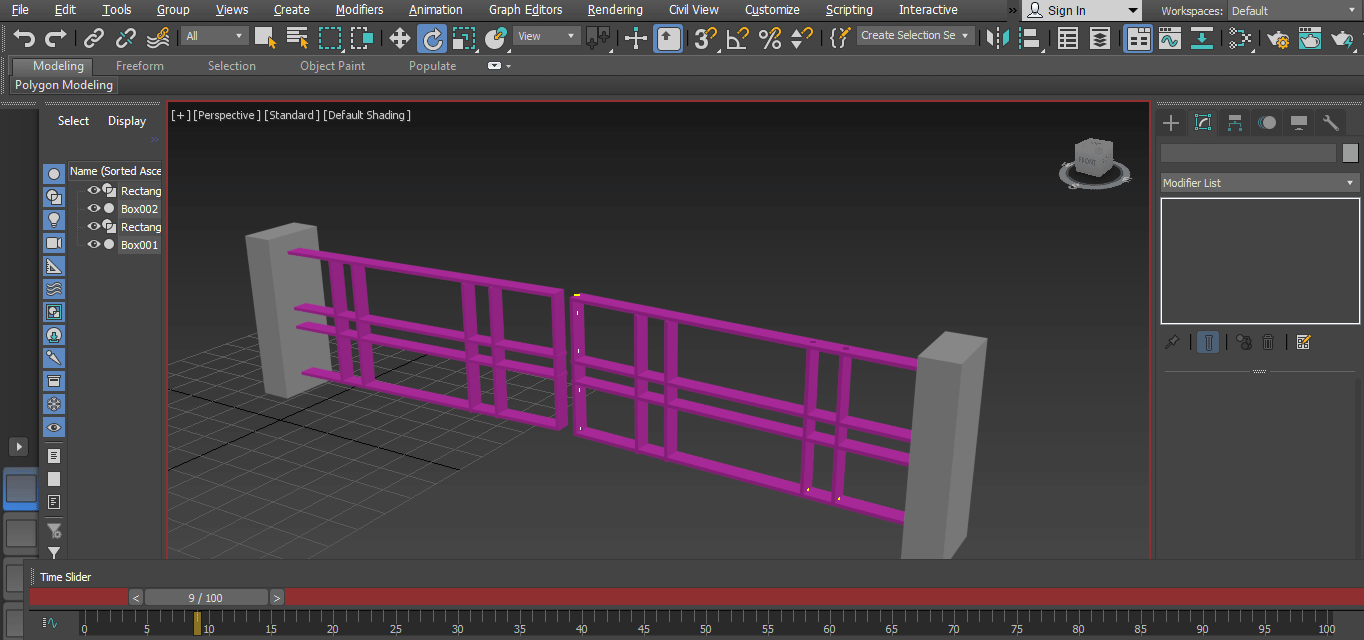
Task: Click the Align tool icon
Action: 1029,38
